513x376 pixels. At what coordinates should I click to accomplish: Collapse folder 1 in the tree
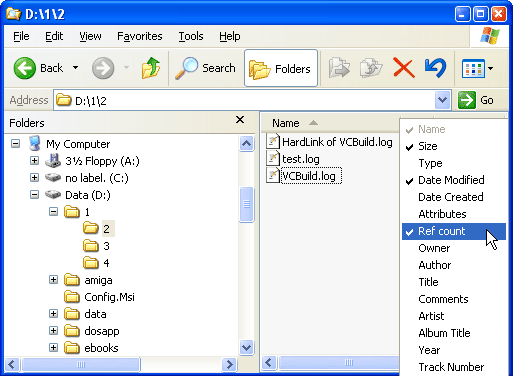[53, 212]
